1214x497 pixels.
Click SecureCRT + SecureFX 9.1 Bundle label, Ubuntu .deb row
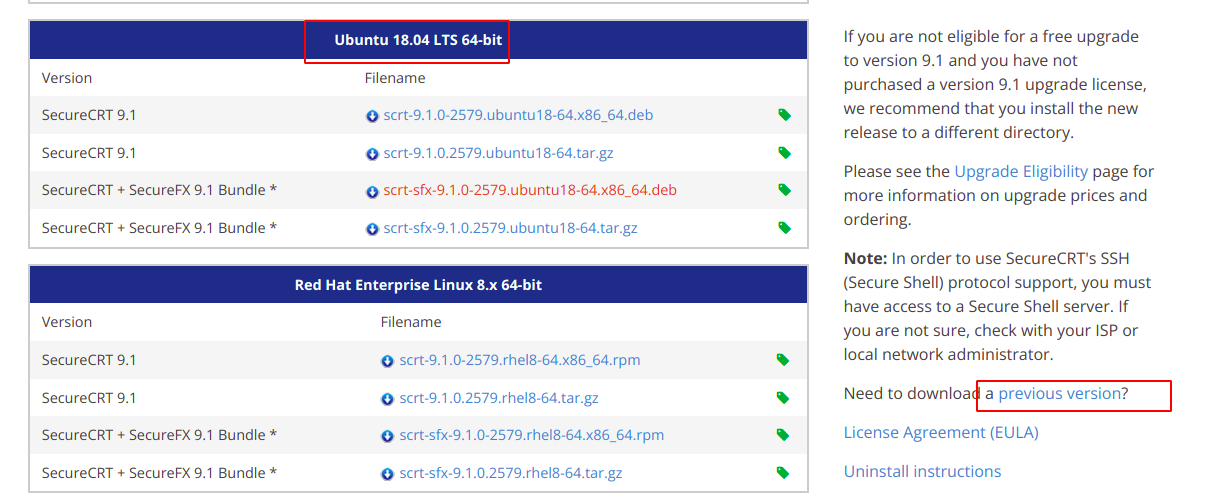tap(160, 190)
